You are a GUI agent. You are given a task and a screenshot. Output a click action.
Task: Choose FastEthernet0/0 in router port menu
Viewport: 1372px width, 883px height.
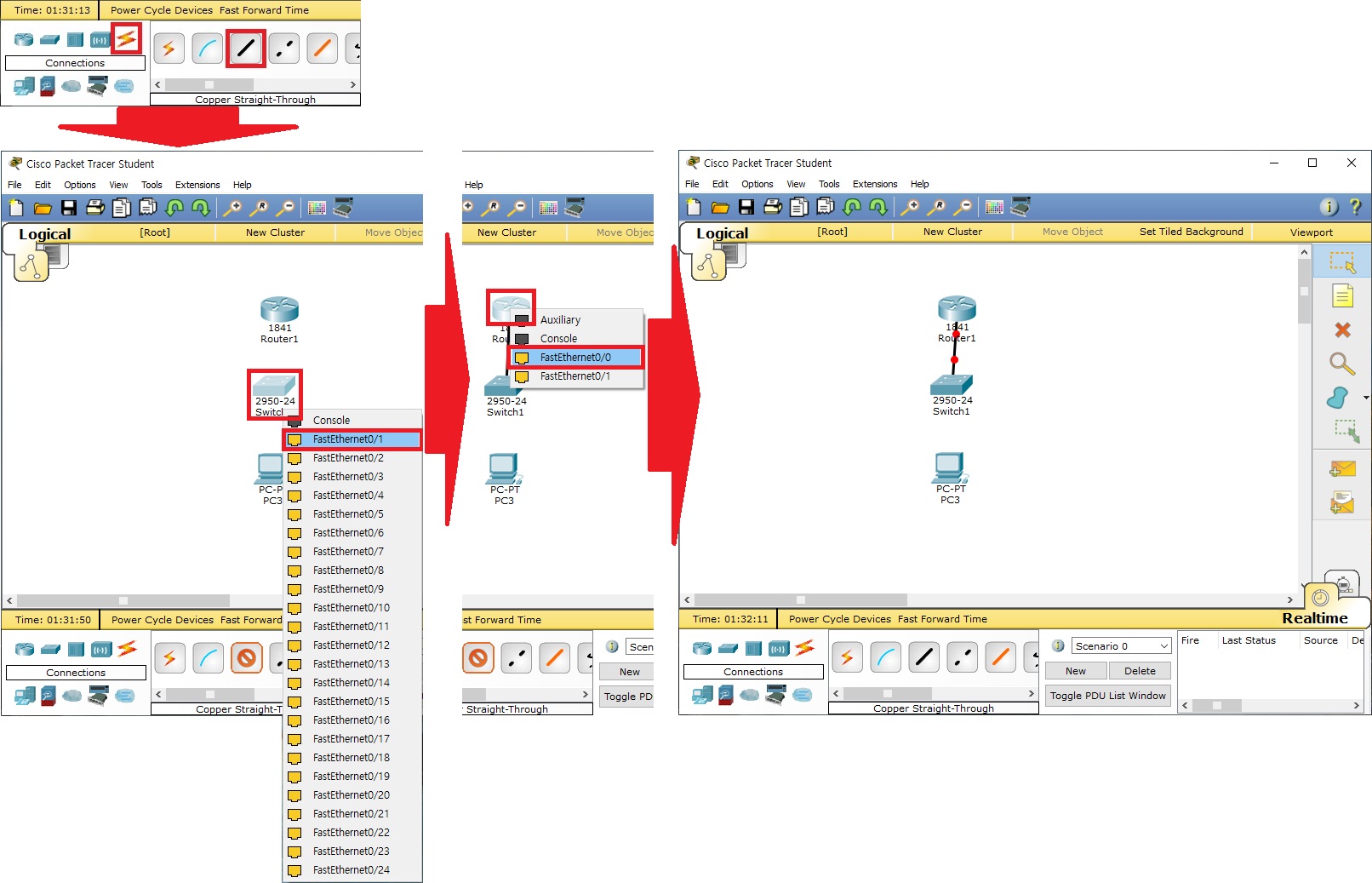point(576,358)
